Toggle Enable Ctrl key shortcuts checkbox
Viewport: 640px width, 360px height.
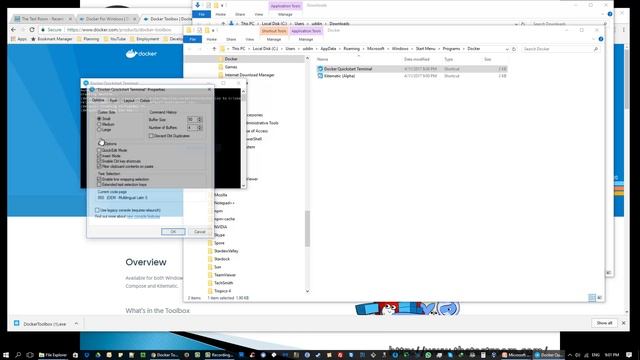click(x=99, y=161)
